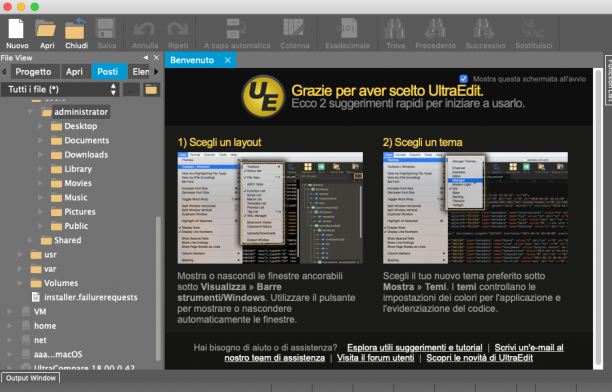Close the File View panel
The width and height of the screenshot is (612, 392).
point(156,57)
